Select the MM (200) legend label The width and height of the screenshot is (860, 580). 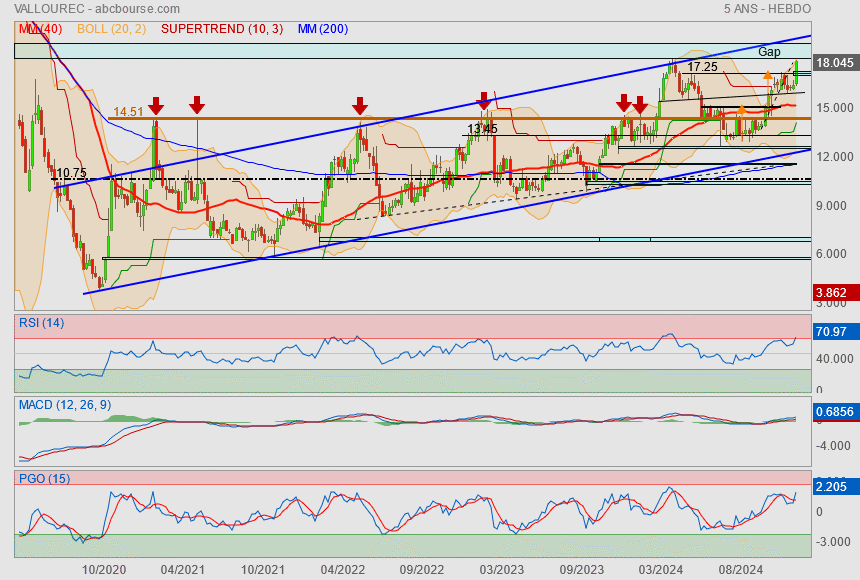coord(323,29)
